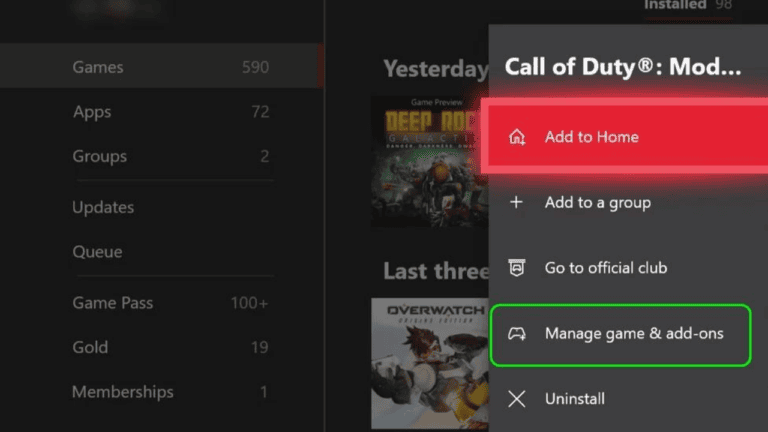Click the 590 count beside Games
The height and width of the screenshot is (432, 768).
[255, 67]
